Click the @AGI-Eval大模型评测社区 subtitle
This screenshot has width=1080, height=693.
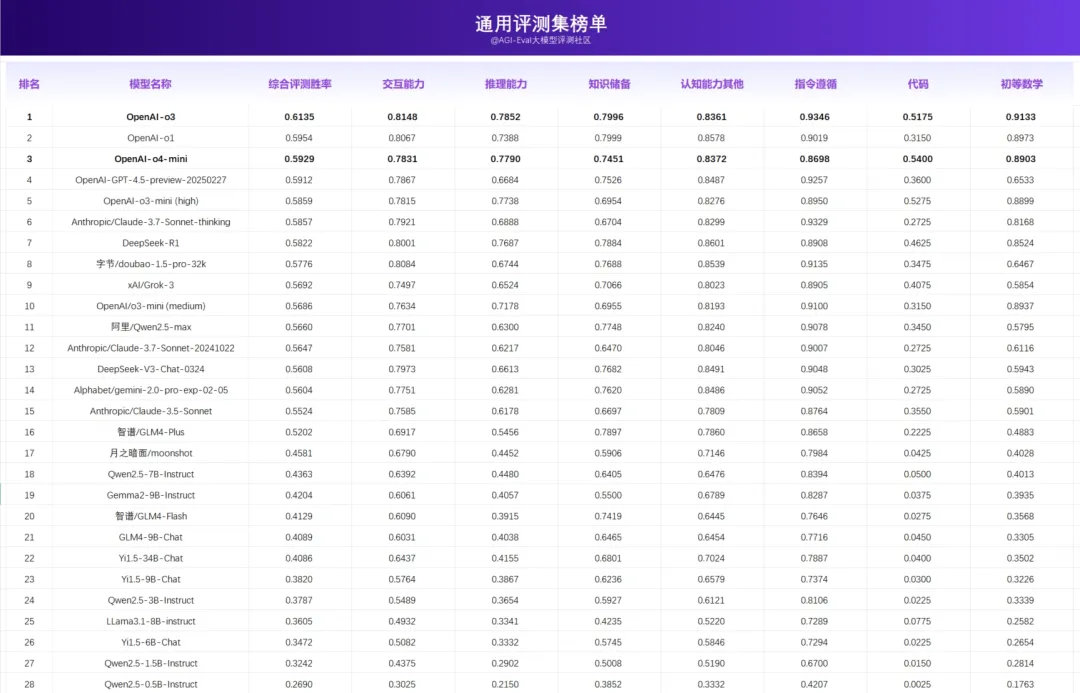point(541,41)
